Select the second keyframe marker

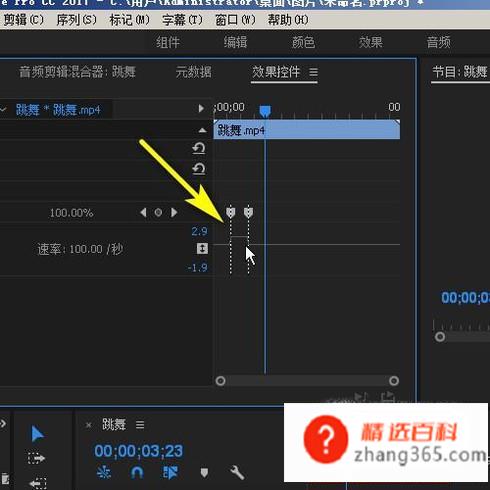tap(248, 212)
